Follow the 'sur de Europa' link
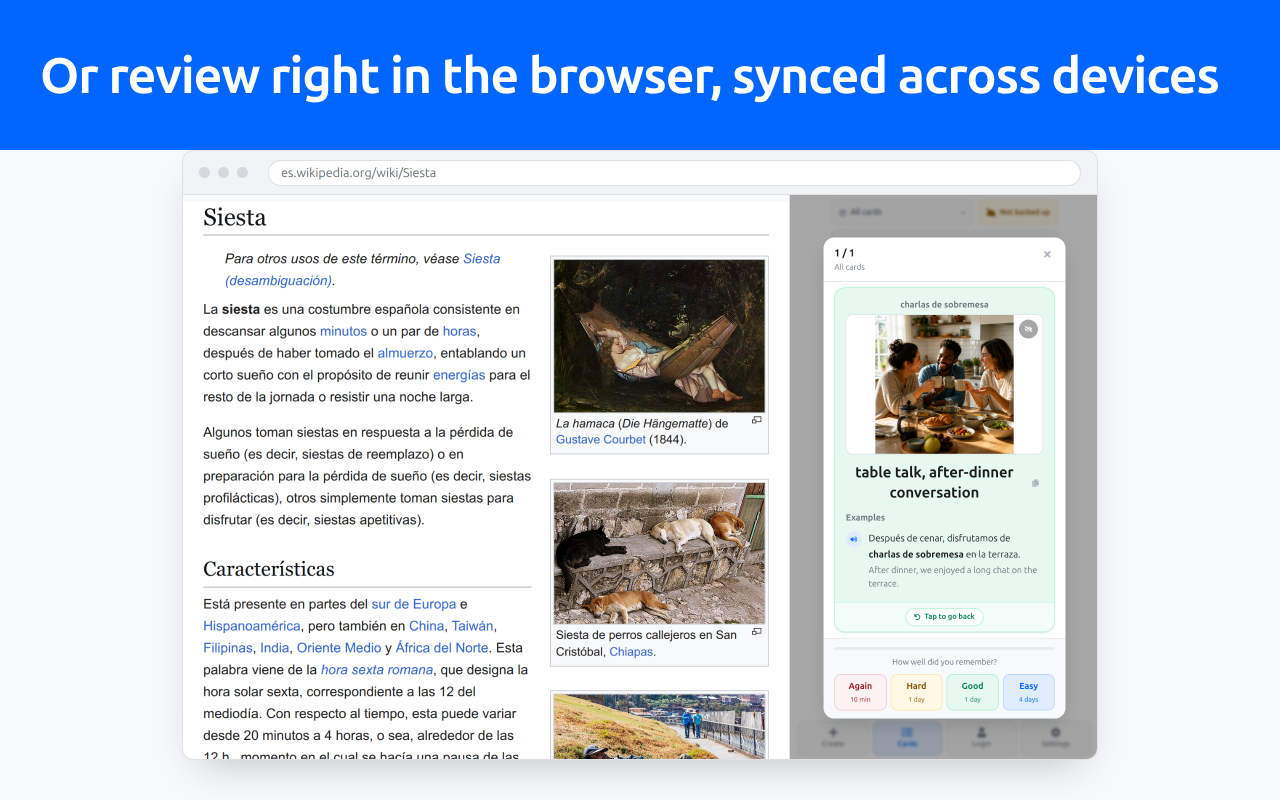 (414, 604)
